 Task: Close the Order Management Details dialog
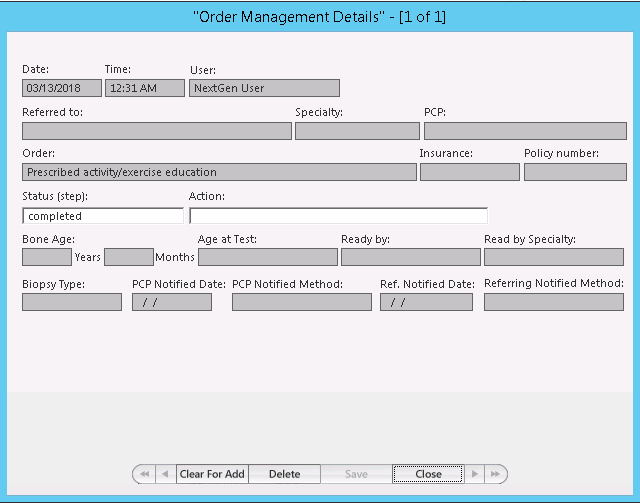click(x=428, y=474)
